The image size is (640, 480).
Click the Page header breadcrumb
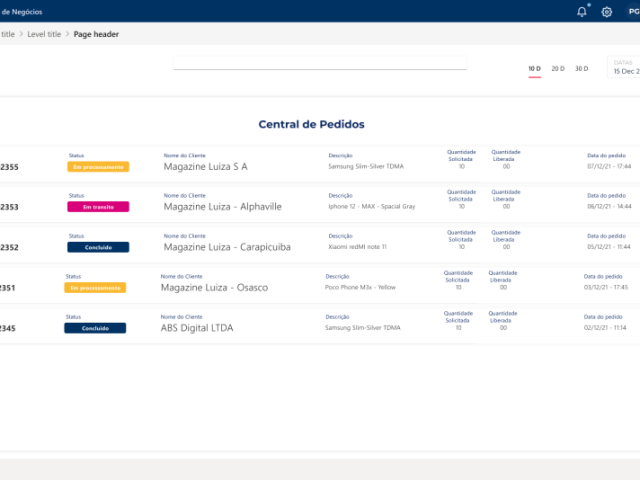[96, 34]
